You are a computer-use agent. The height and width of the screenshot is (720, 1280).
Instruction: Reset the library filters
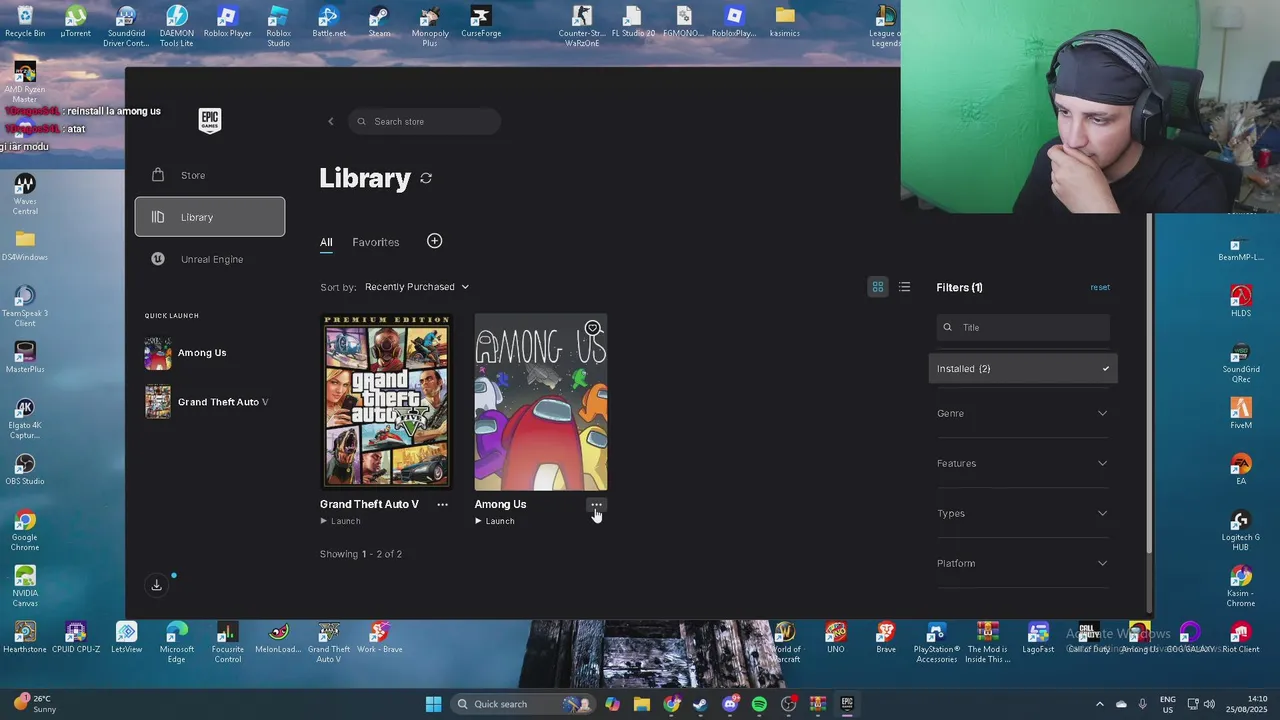point(1100,287)
